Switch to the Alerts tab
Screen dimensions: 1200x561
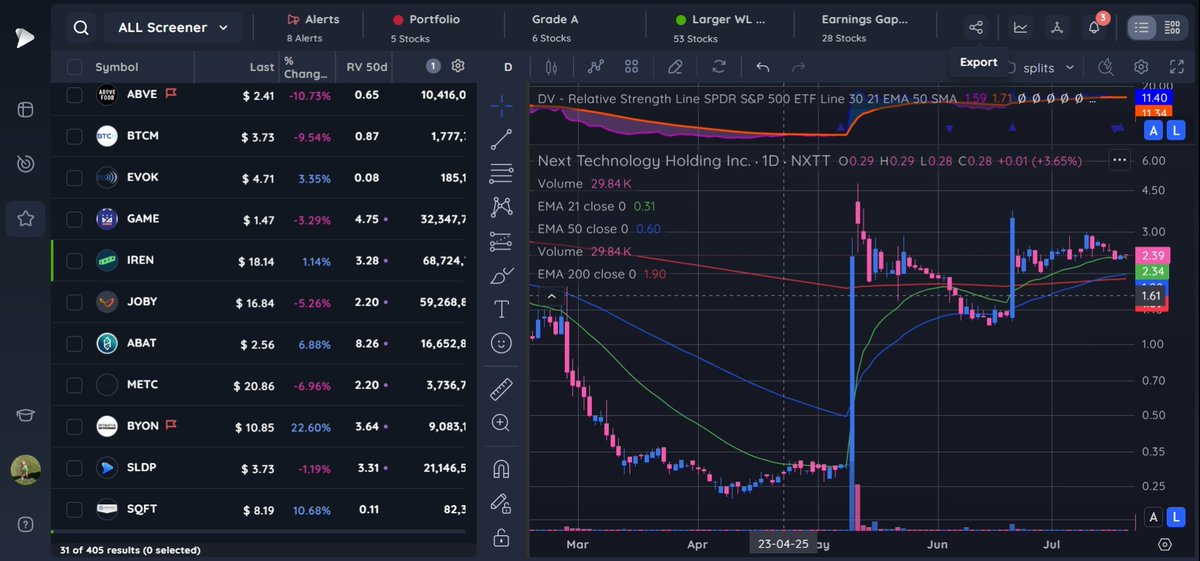click(312, 28)
